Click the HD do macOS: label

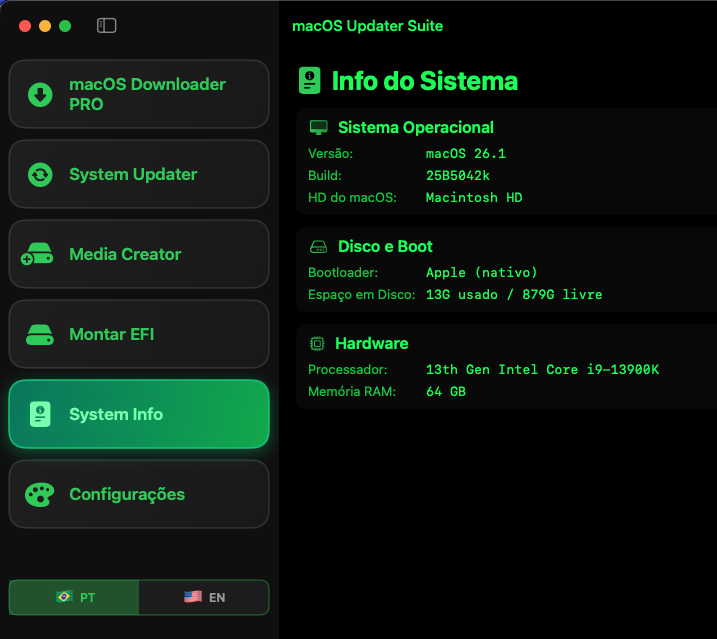coord(352,198)
